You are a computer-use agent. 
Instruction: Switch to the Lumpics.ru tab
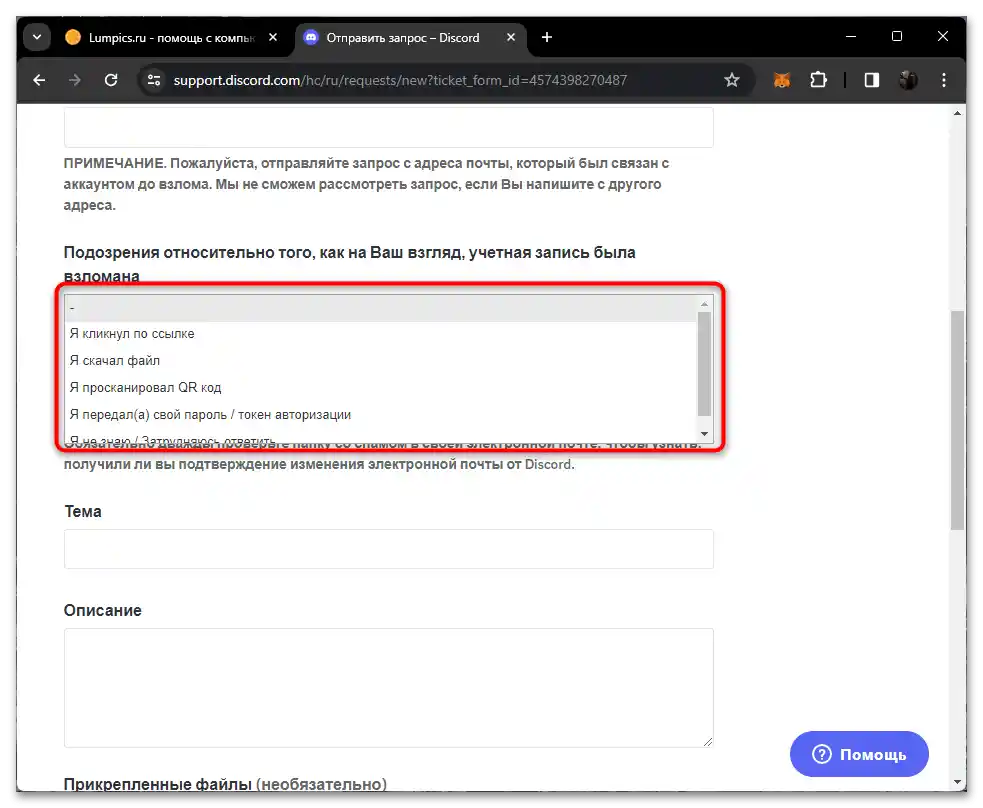tap(171, 38)
